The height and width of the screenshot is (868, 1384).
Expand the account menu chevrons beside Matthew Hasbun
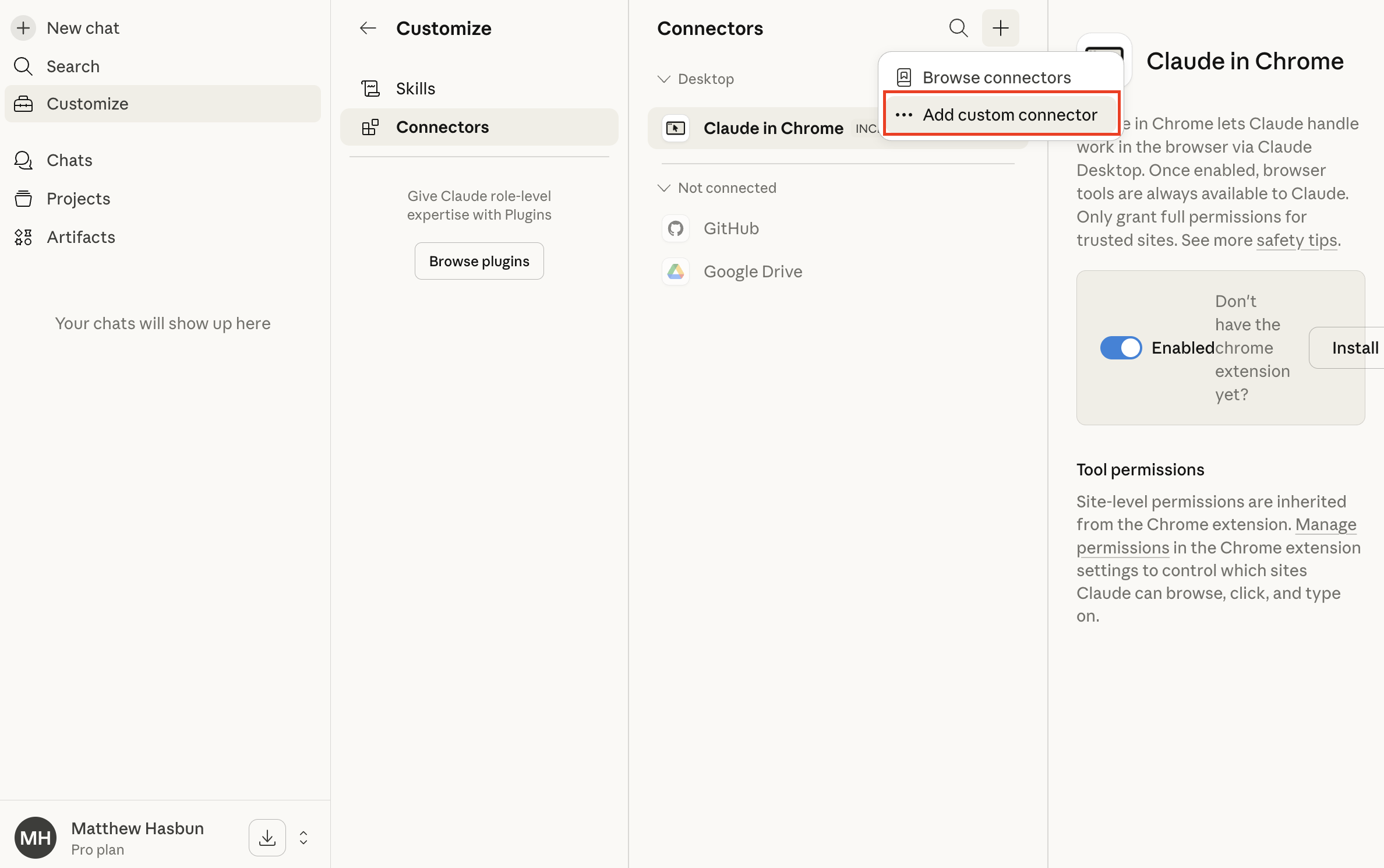pyautogui.click(x=303, y=838)
